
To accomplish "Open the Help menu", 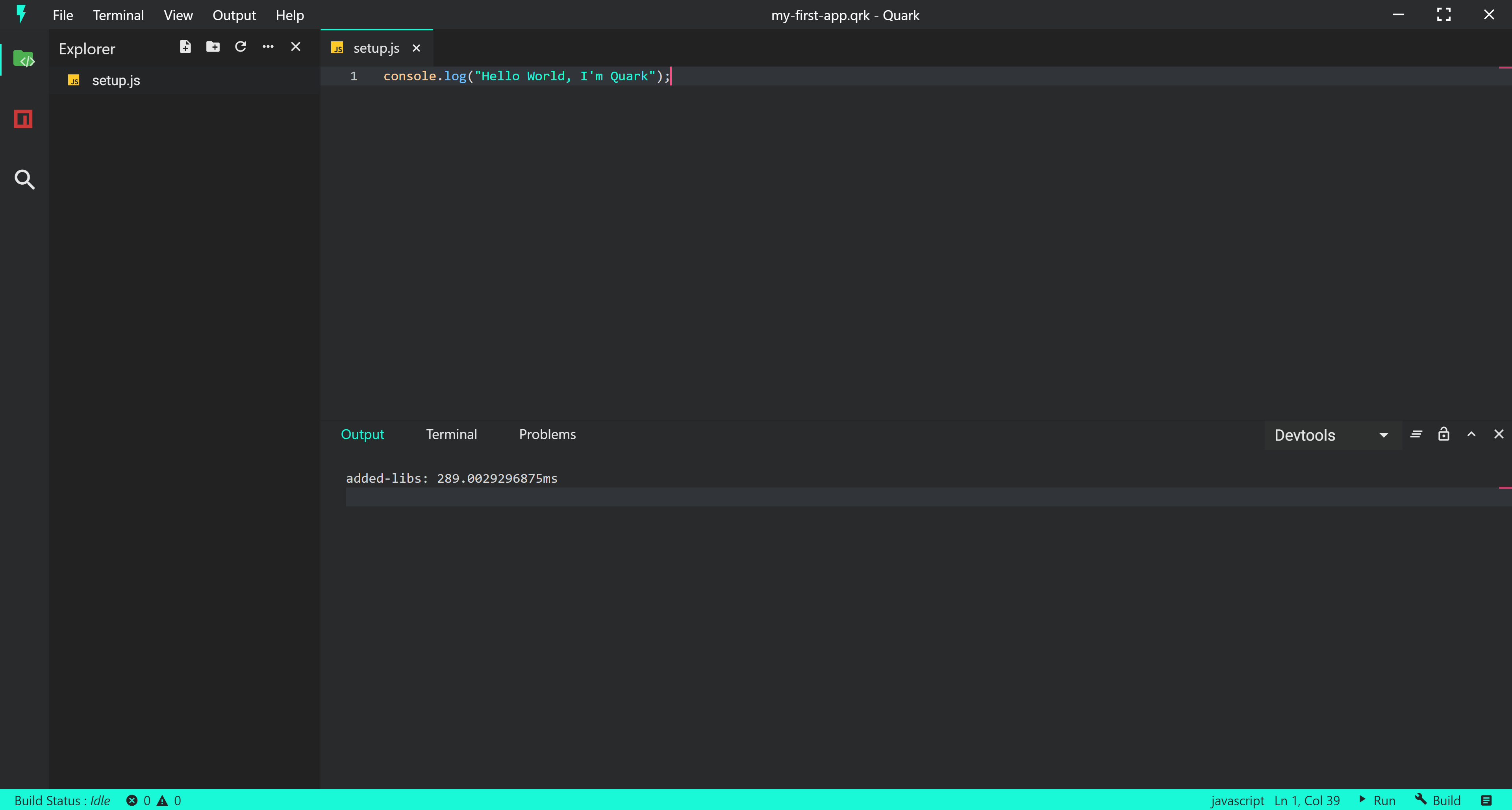I will point(290,15).
